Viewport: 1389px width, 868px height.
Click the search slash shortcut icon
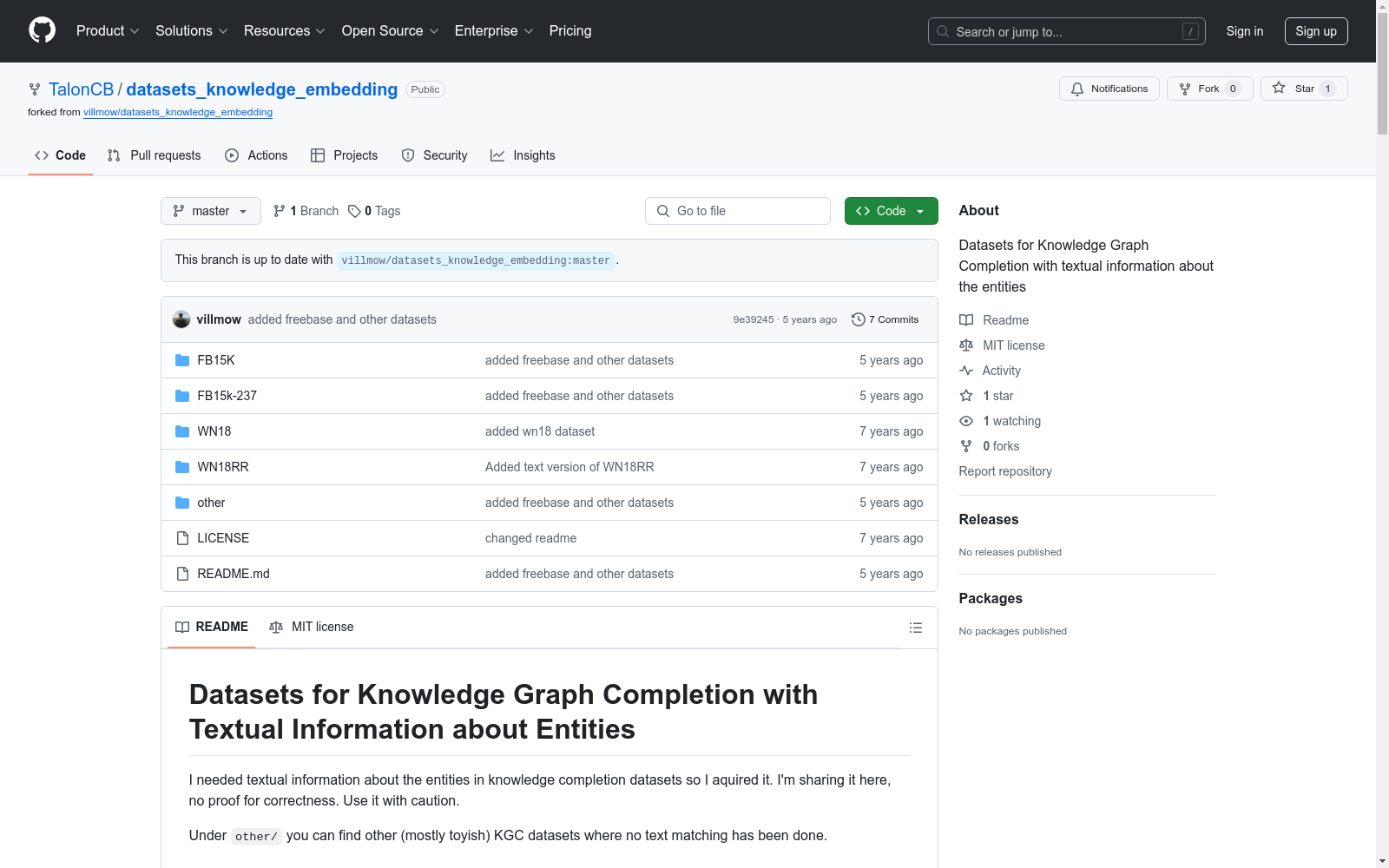[1190, 31]
